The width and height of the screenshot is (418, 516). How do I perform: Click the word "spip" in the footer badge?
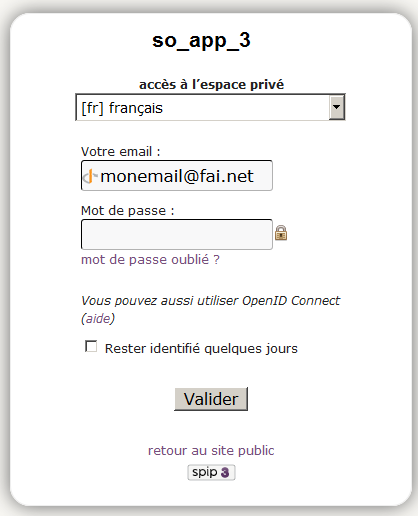pos(204,472)
